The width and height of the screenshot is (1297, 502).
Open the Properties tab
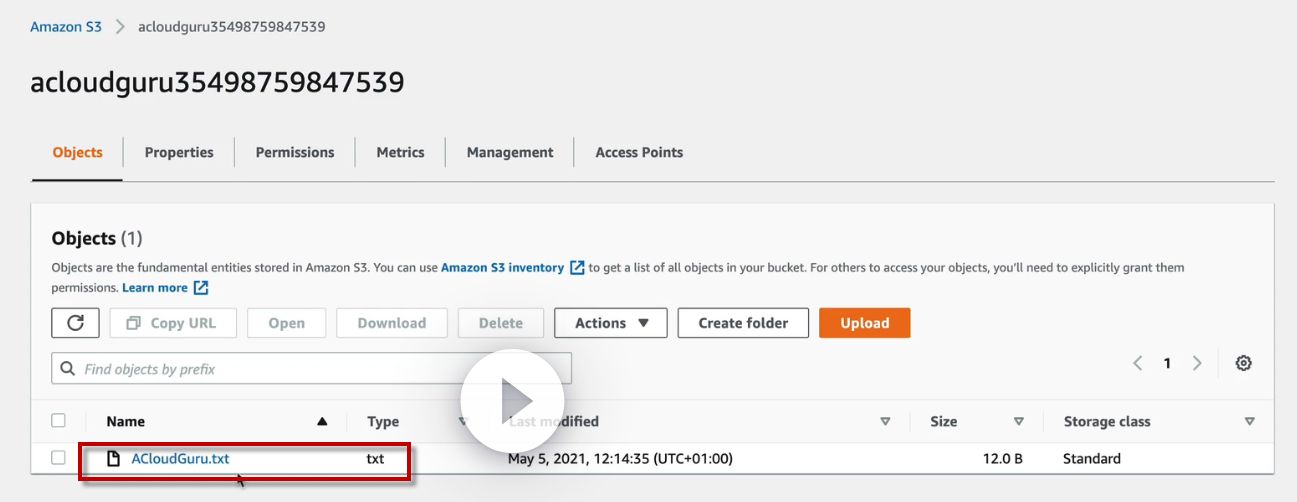pos(179,153)
